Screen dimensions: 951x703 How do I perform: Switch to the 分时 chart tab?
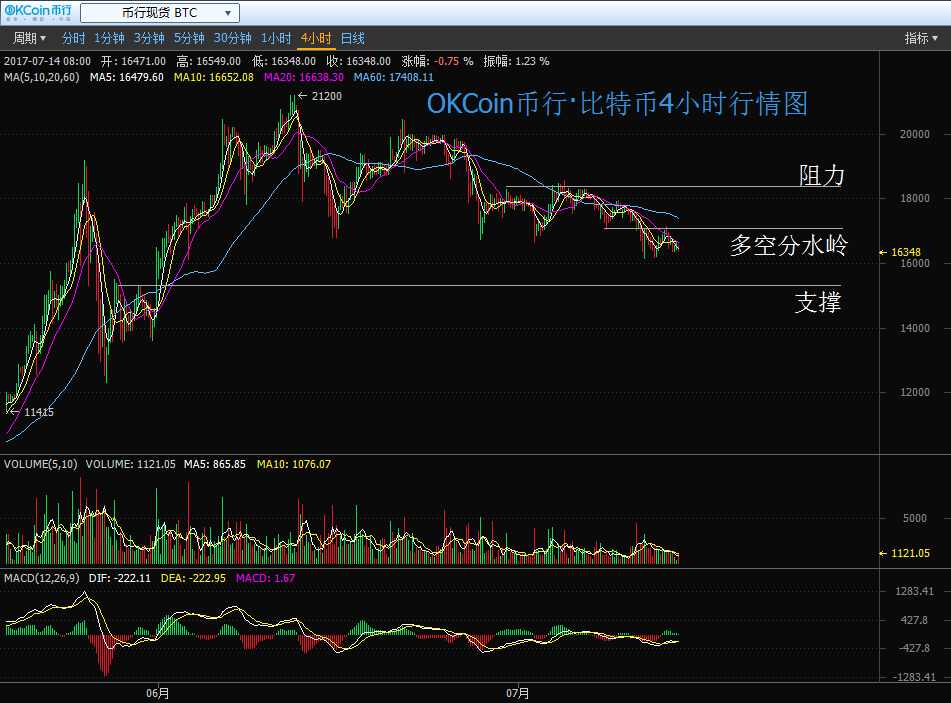coord(73,38)
